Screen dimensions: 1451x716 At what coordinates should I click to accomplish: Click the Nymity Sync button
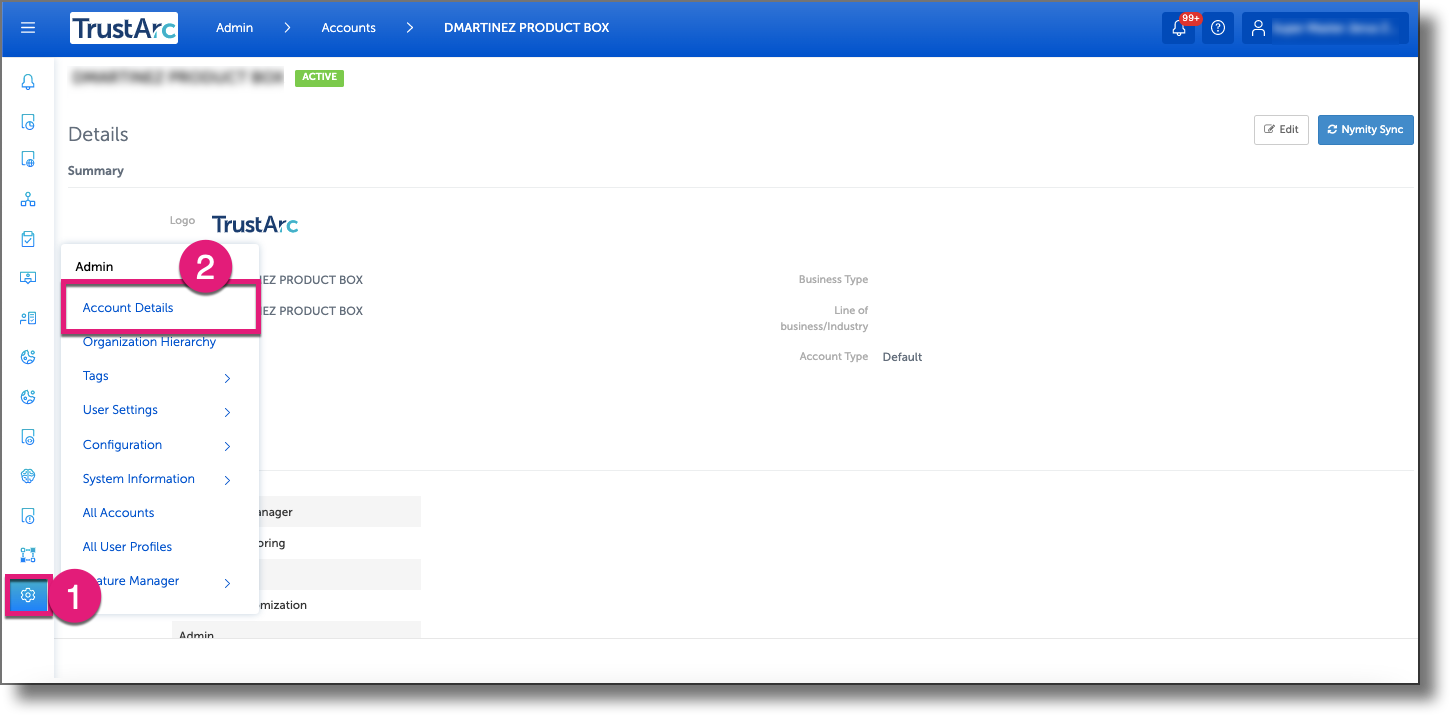point(1365,129)
